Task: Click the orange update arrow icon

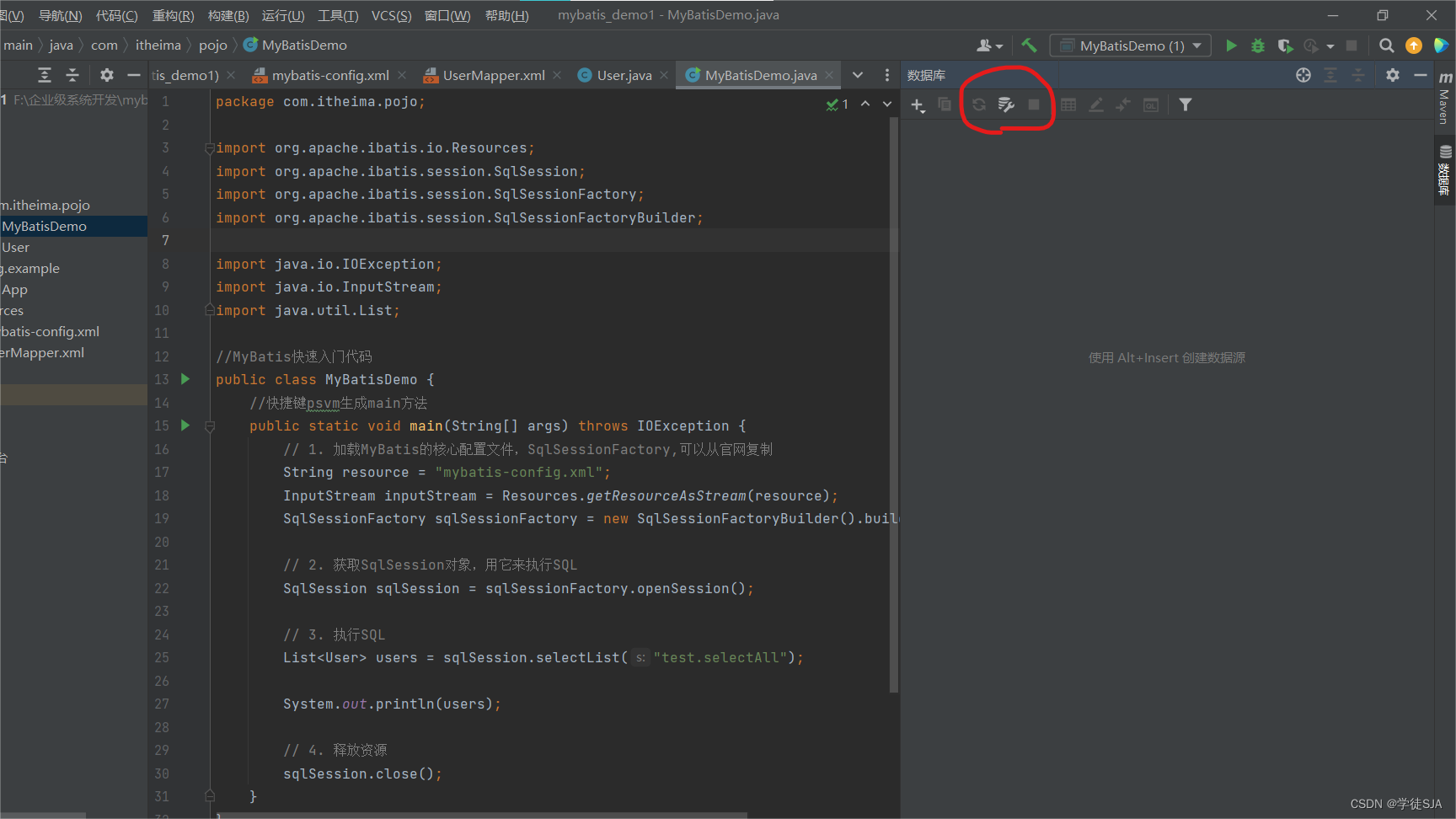Action: coord(1414,45)
